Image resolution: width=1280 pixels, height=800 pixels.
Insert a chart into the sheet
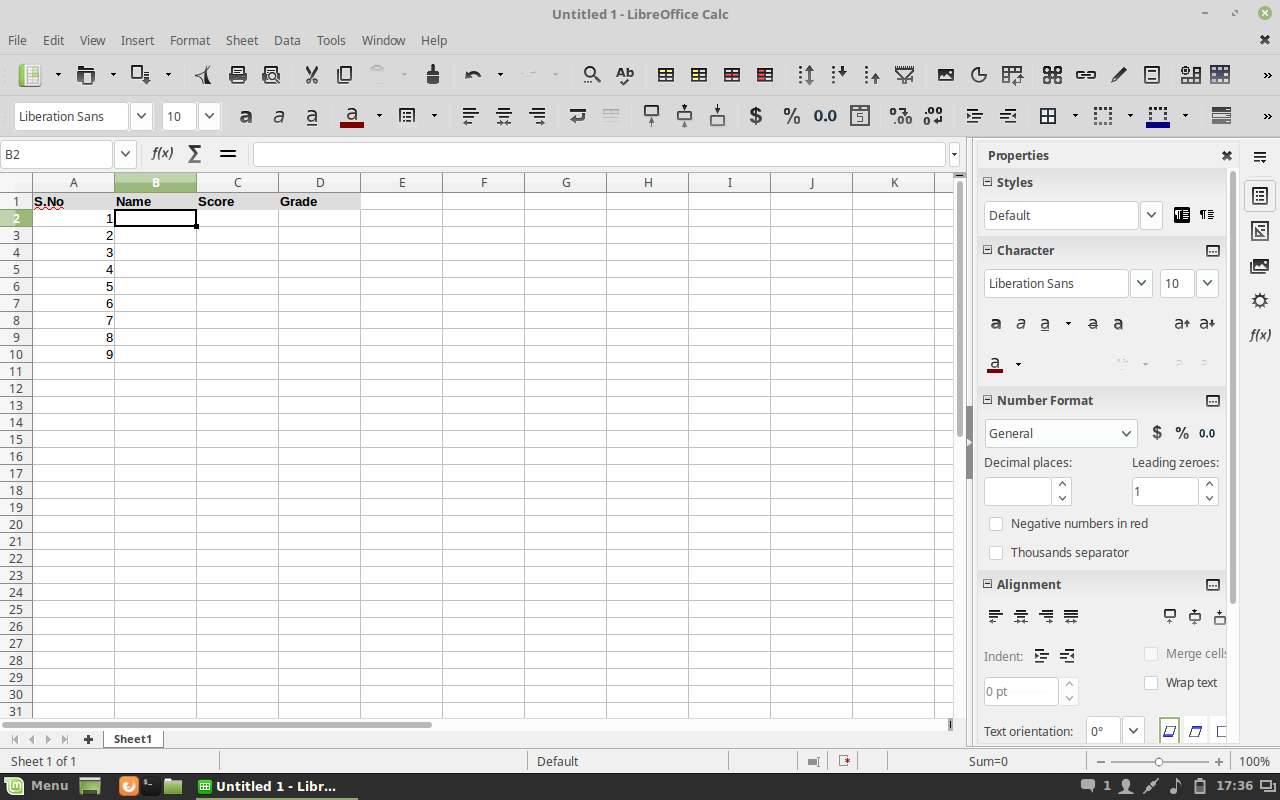point(978,75)
